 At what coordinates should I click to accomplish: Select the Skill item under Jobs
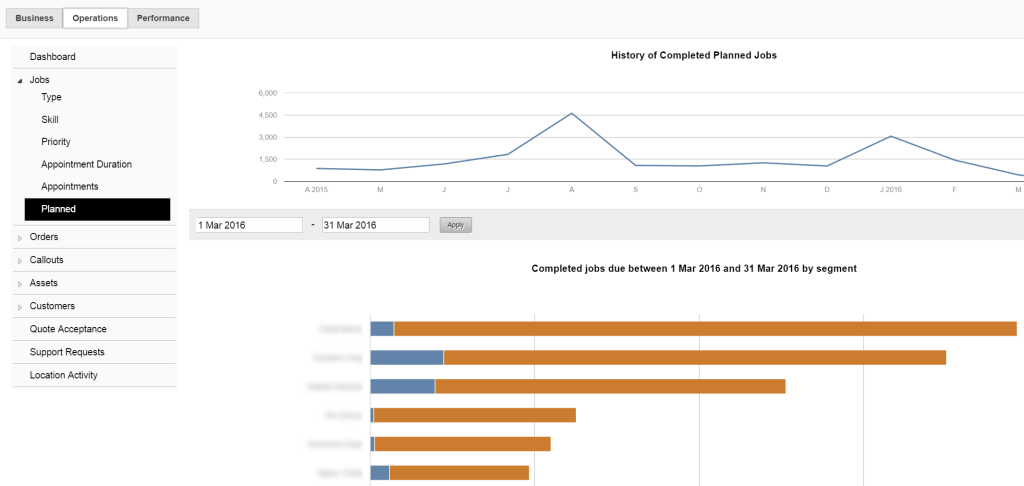pos(50,119)
